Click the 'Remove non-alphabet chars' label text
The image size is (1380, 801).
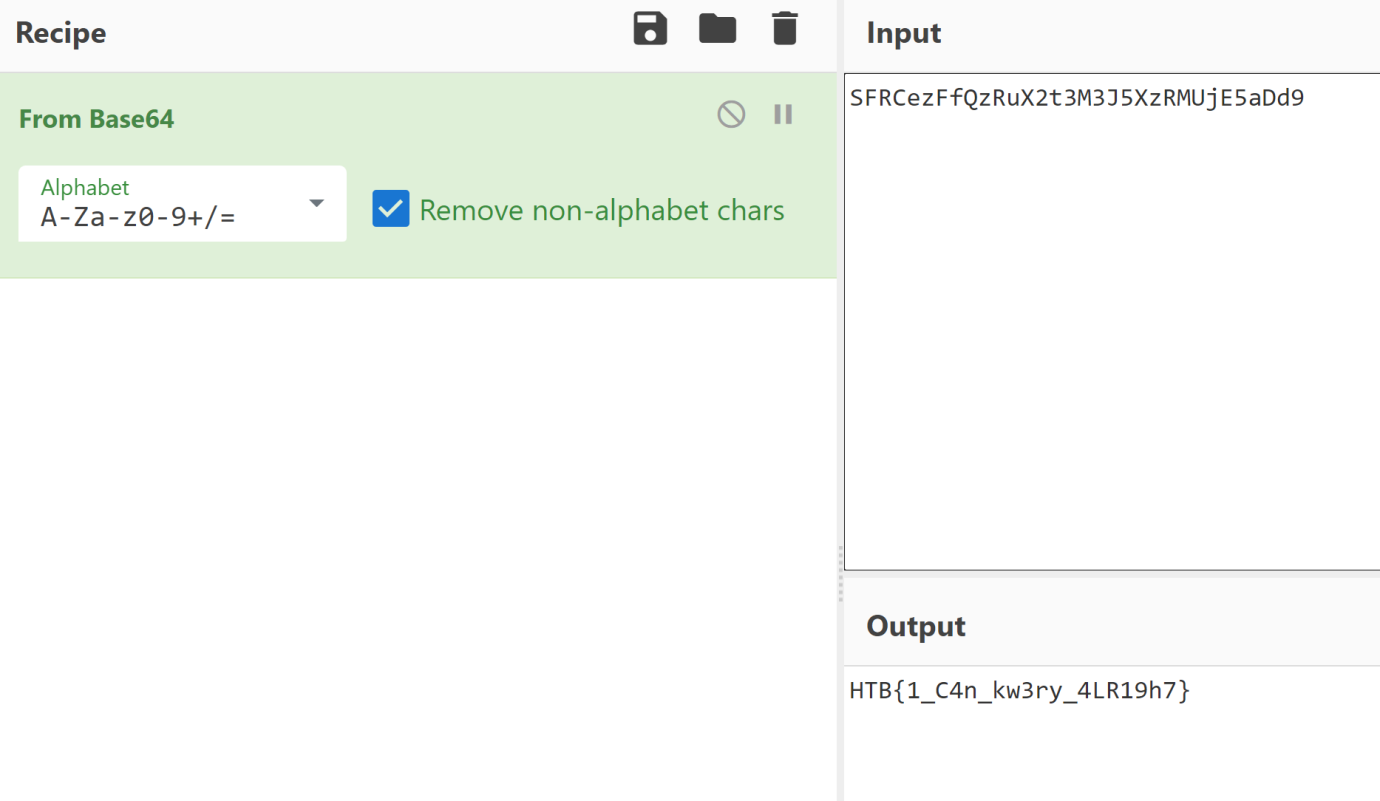coord(601,211)
